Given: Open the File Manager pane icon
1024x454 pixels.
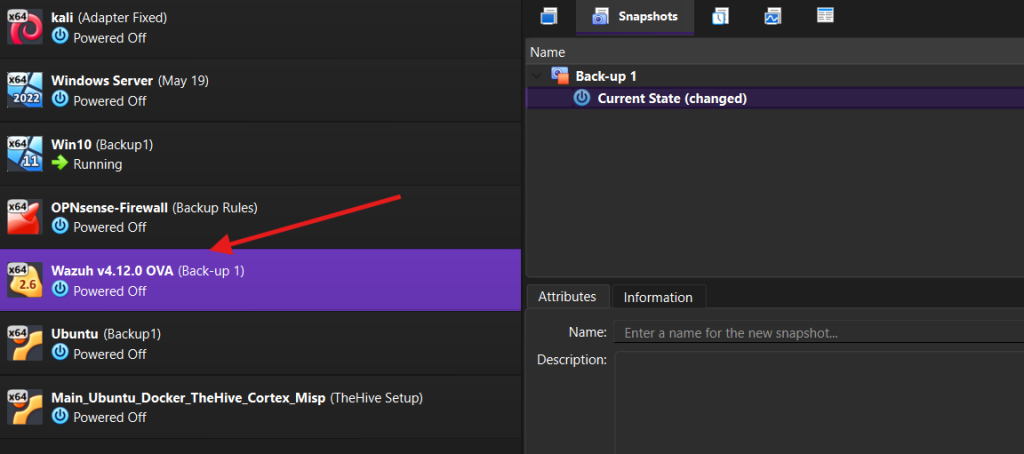Looking at the screenshot, I should point(824,16).
